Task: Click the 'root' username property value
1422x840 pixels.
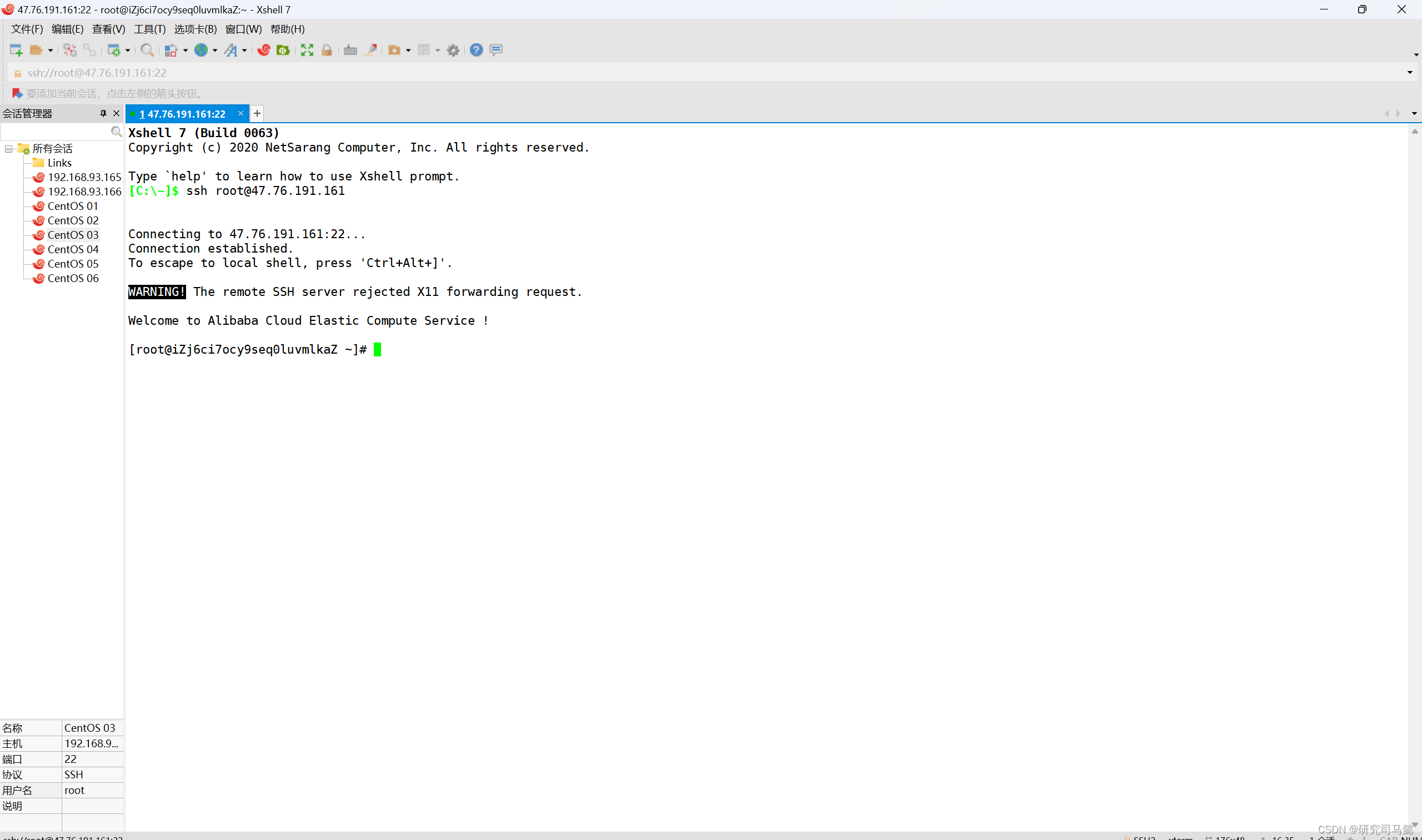Action: click(92, 790)
